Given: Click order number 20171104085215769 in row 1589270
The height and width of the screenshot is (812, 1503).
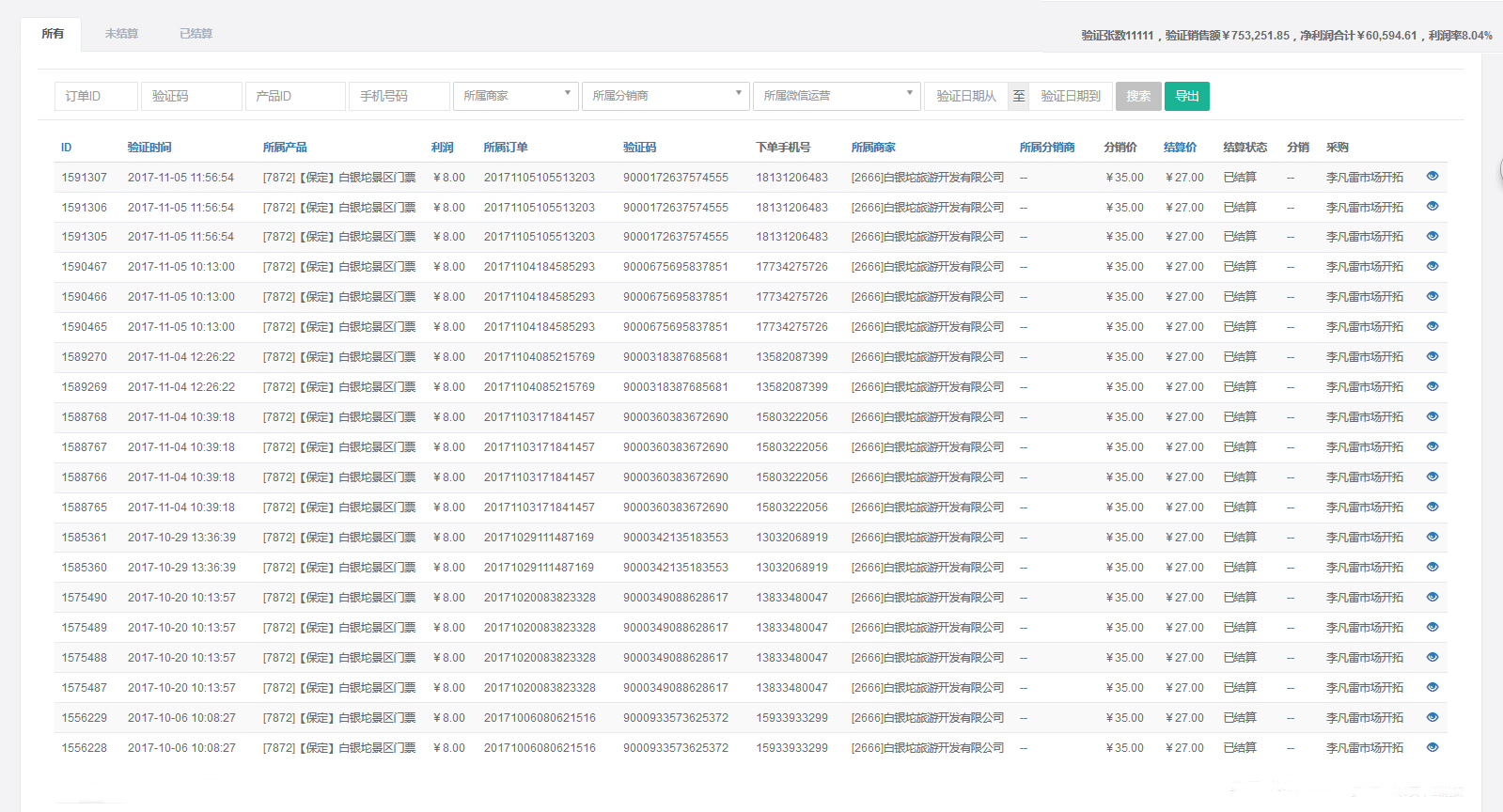Looking at the screenshot, I should click(x=540, y=357).
